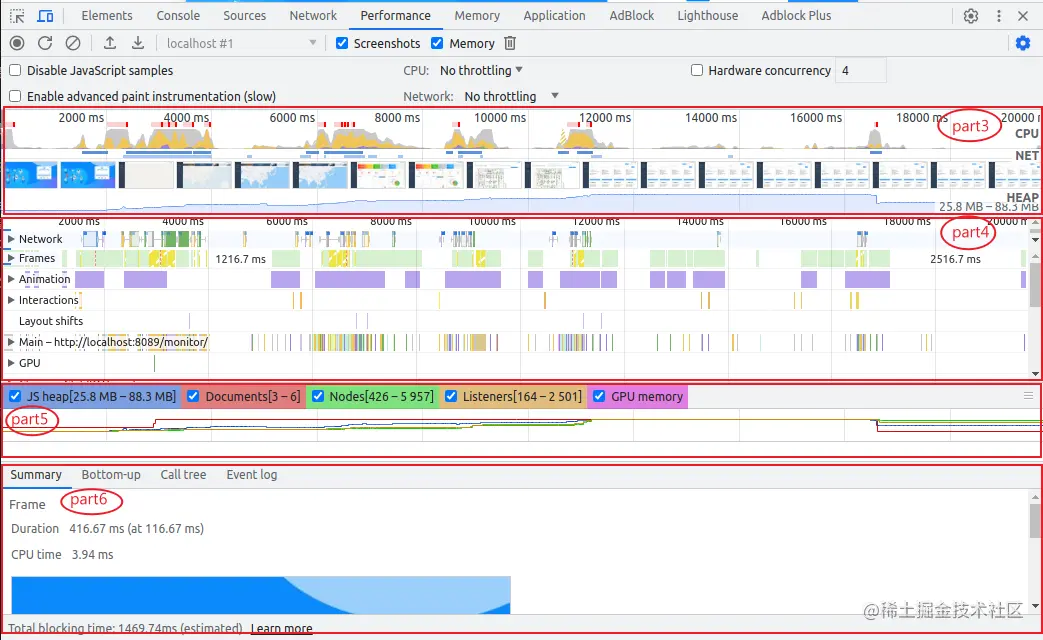The image size is (1043, 640).
Task: Click the 1216.7 ms frame label
Action: [240, 259]
